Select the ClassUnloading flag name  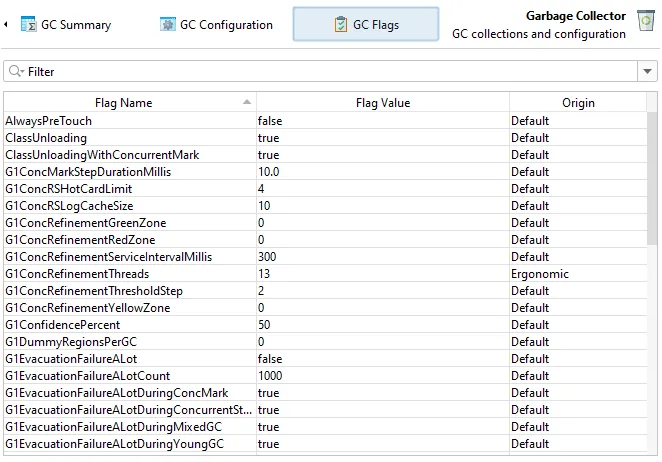(x=46, y=138)
